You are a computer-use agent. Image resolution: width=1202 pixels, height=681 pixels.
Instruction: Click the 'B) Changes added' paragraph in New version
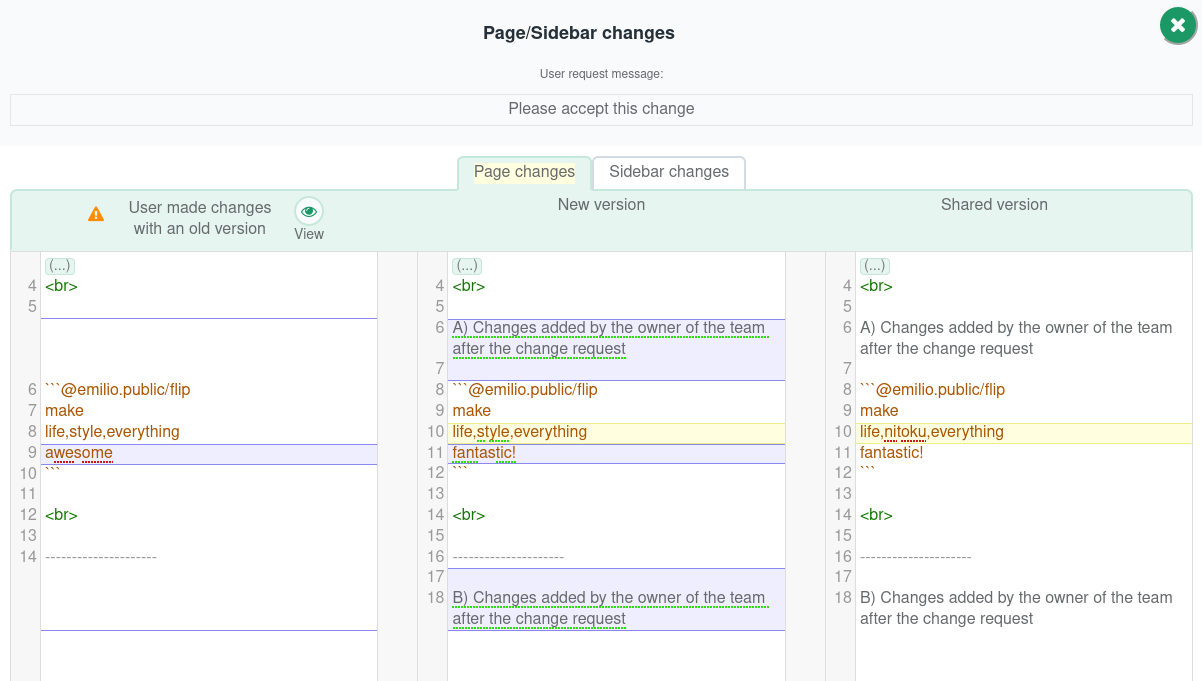point(609,608)
